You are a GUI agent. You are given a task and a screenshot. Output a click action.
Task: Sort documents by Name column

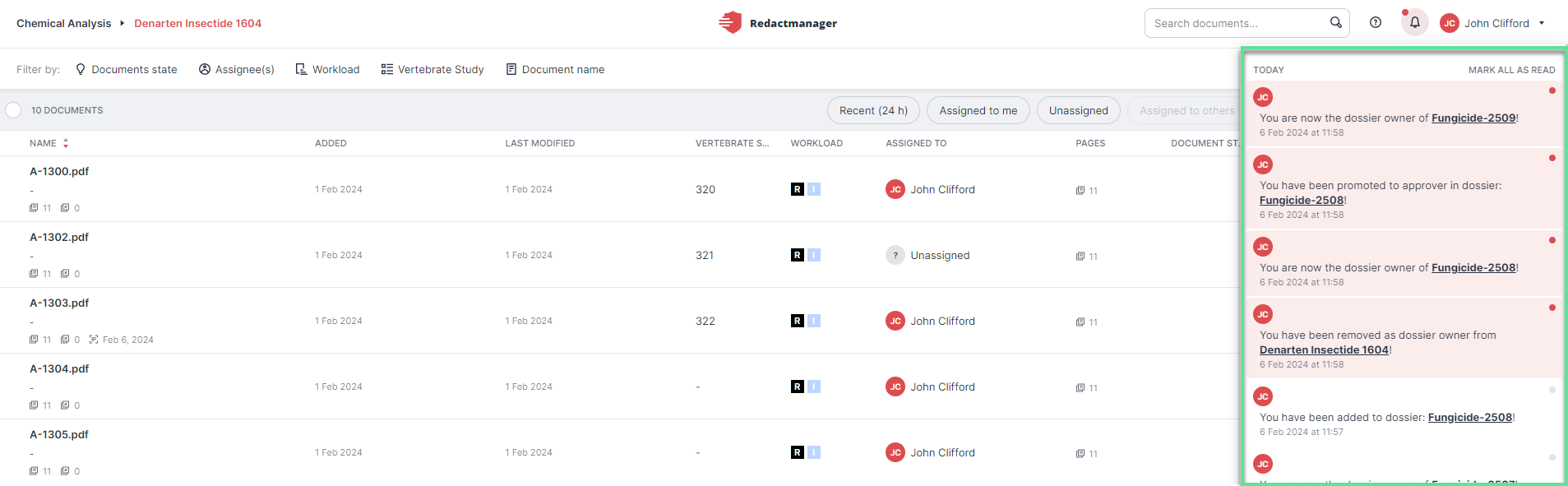[x=49, y=143]
